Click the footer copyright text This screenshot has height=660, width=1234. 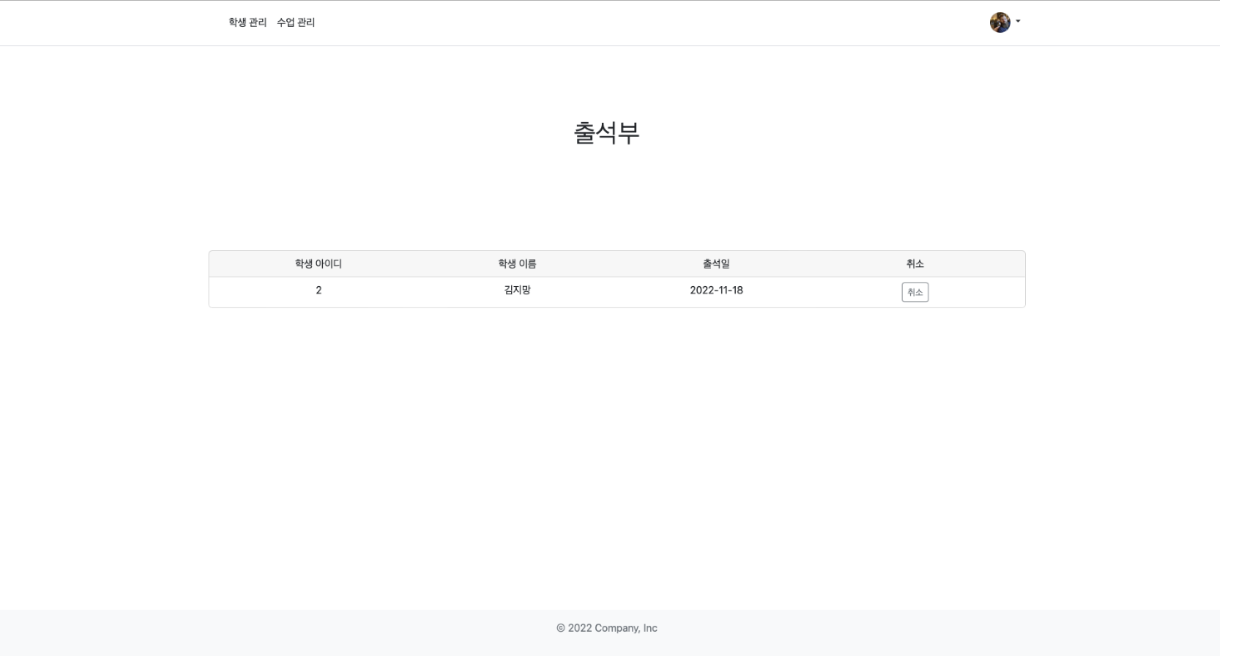point(607,629)
